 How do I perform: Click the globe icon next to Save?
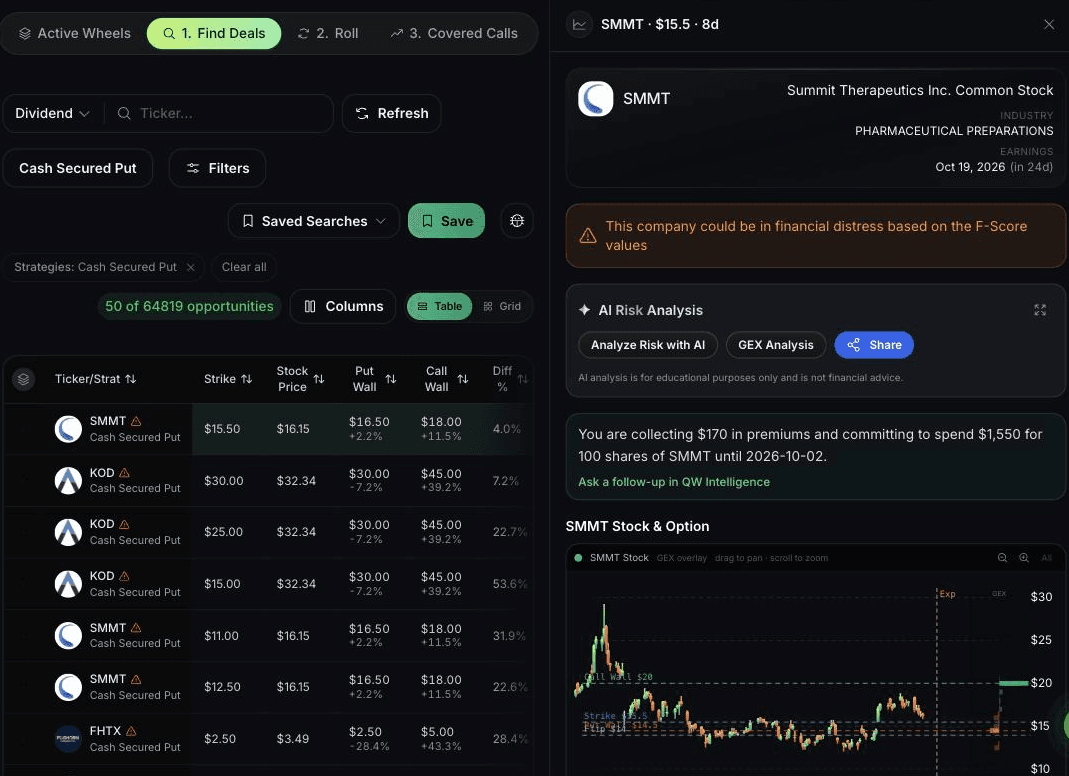tap(517, 221)
